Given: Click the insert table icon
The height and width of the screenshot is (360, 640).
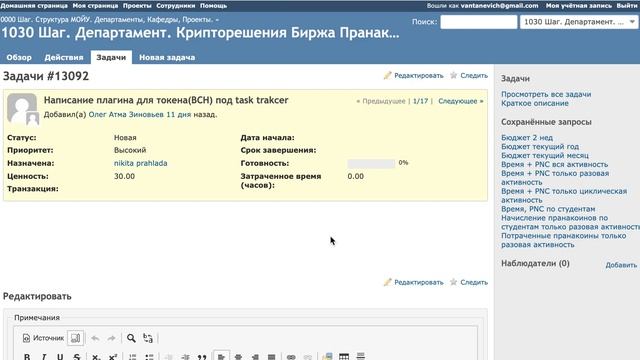Looking at the screenshot, I should [x=344, y=356].
